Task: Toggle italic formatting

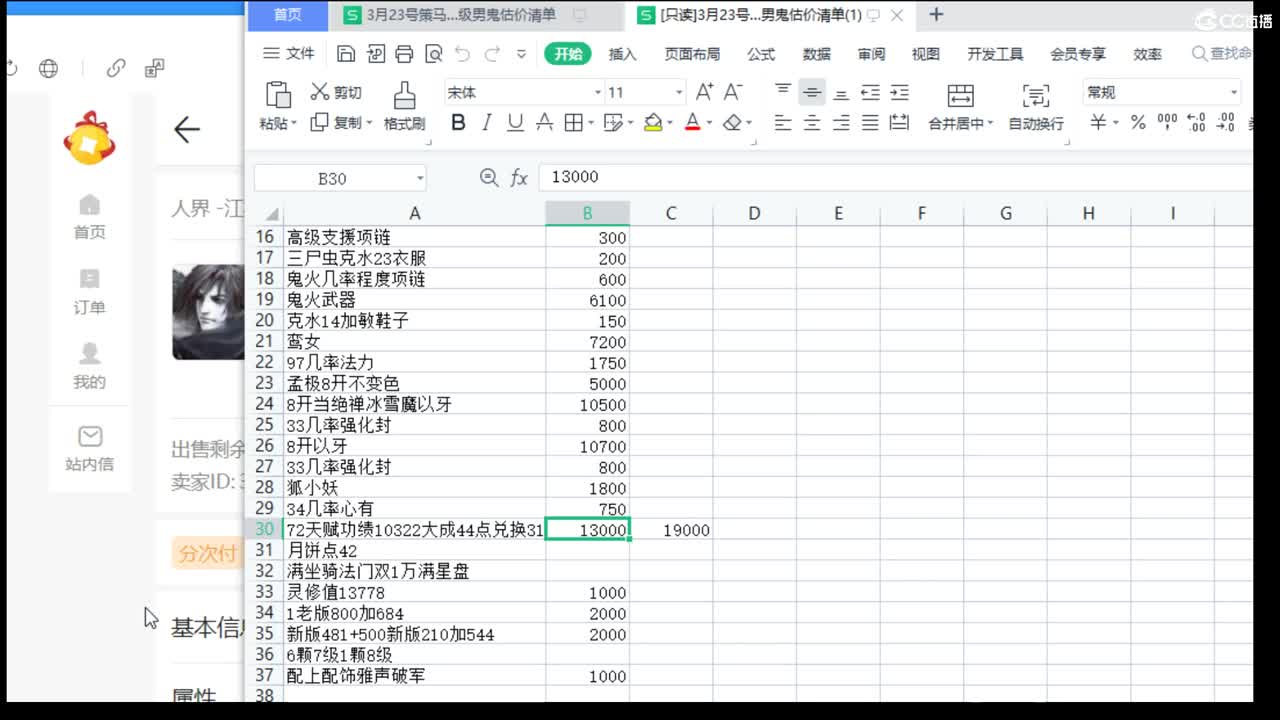Action: tap(487, 123)
